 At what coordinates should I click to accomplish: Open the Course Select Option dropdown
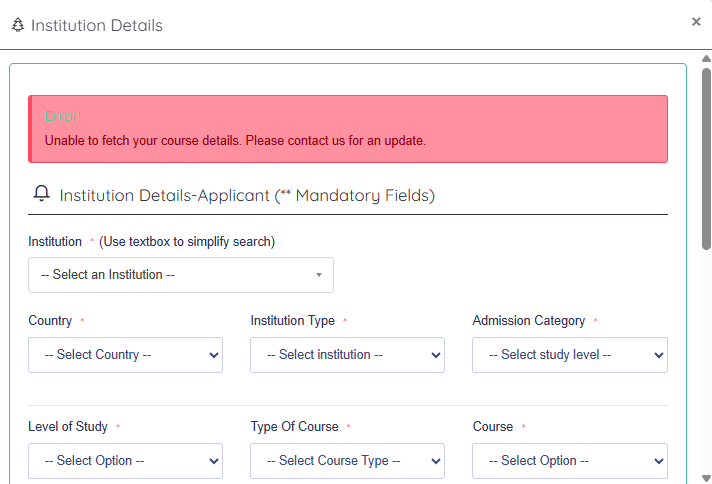pos(570,461)
